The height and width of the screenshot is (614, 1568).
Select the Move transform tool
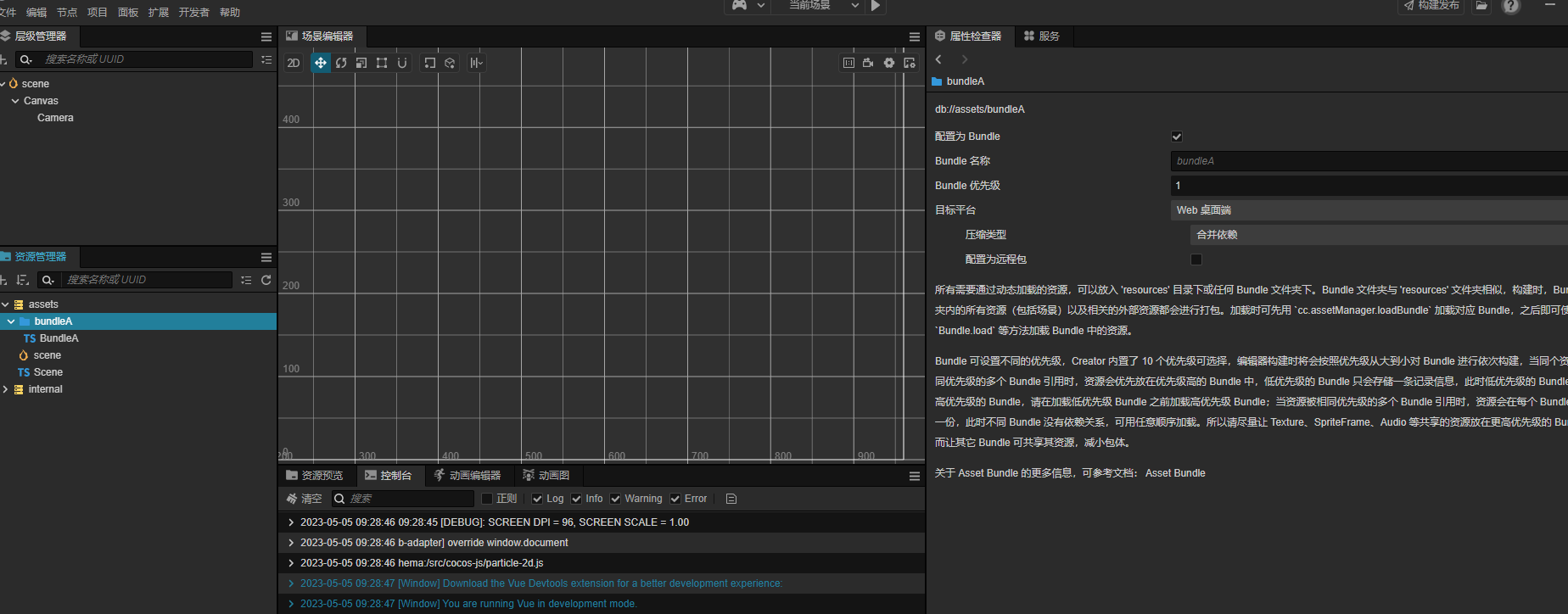pyautogui.click(x=321, y=63)
